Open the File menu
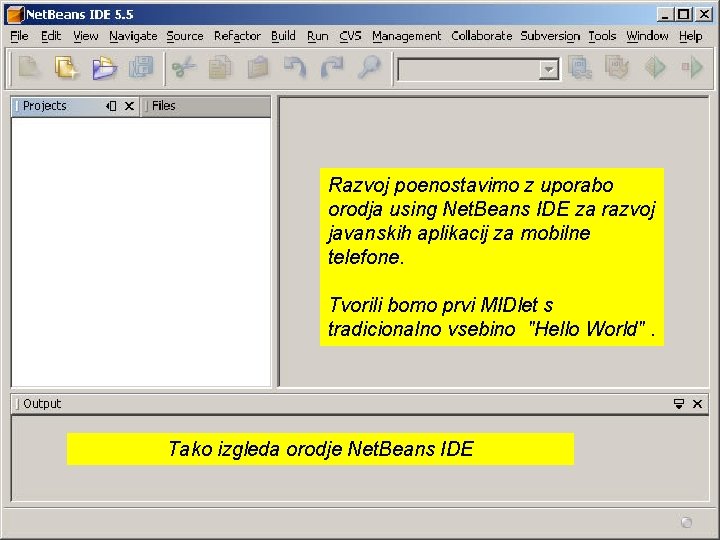 coord(19,36)
